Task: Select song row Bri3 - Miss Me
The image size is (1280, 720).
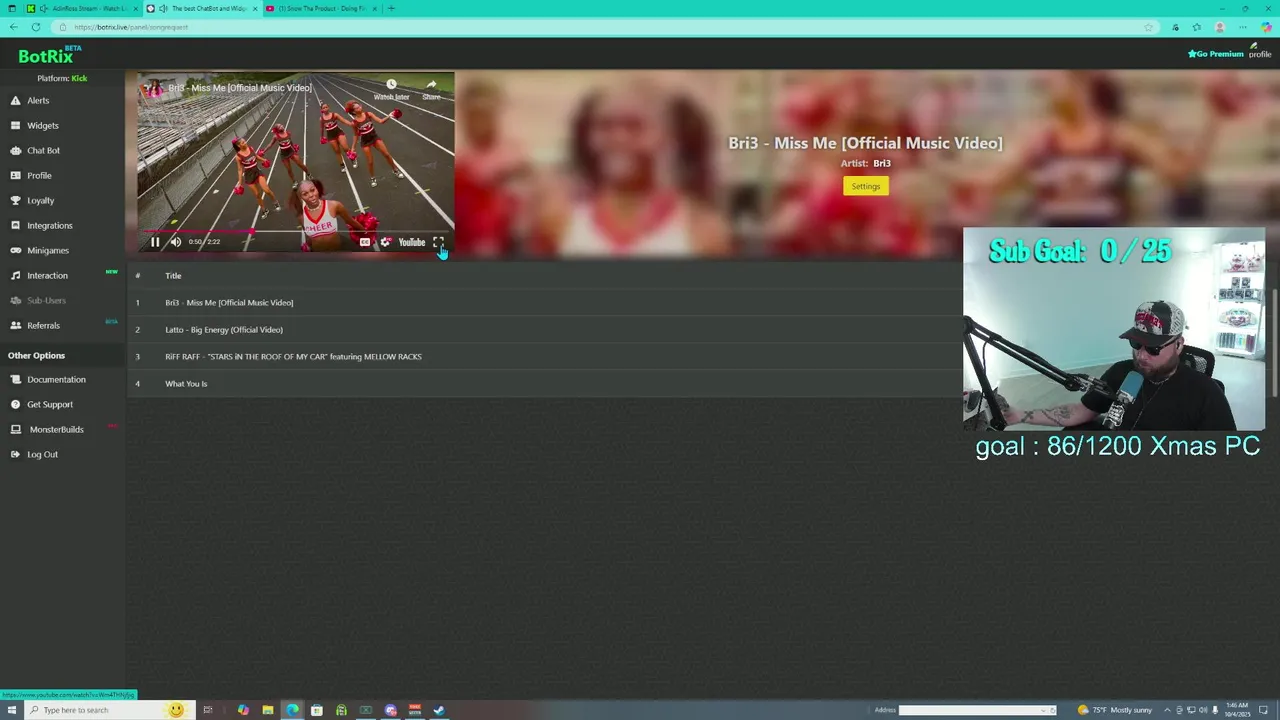Action: tap(544, 302)
